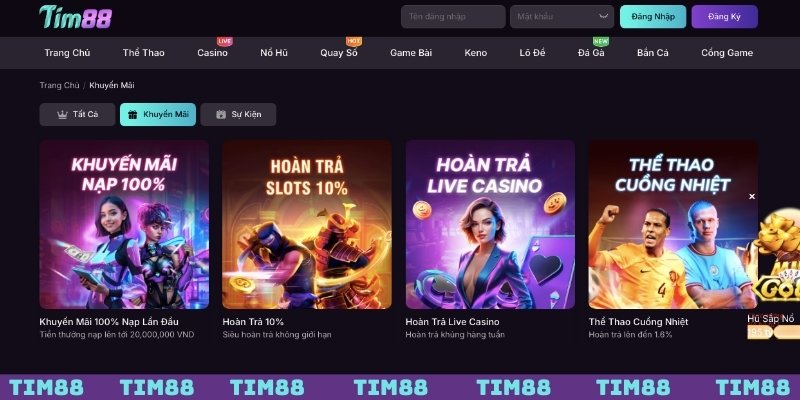Close the floating jackpot popup
Screen dimensions: 800x400
coord(752,196)
